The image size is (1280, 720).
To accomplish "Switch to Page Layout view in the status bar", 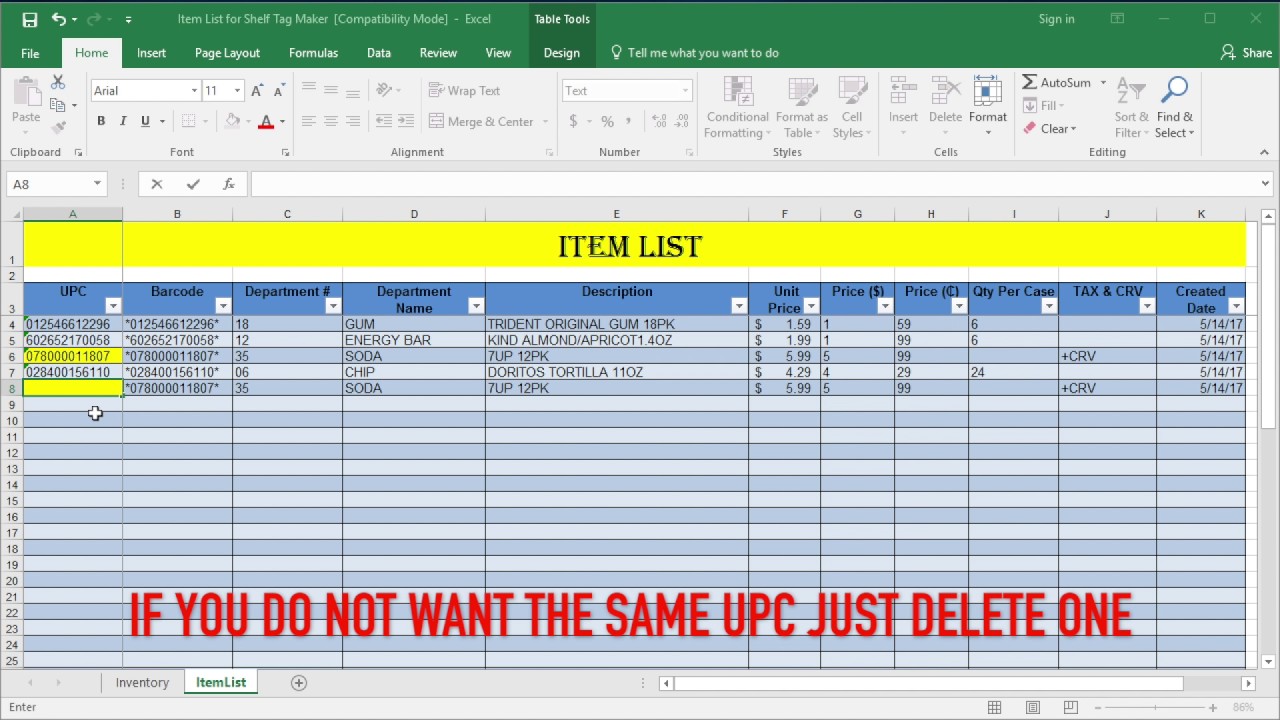I will [x=1033, y=708].
